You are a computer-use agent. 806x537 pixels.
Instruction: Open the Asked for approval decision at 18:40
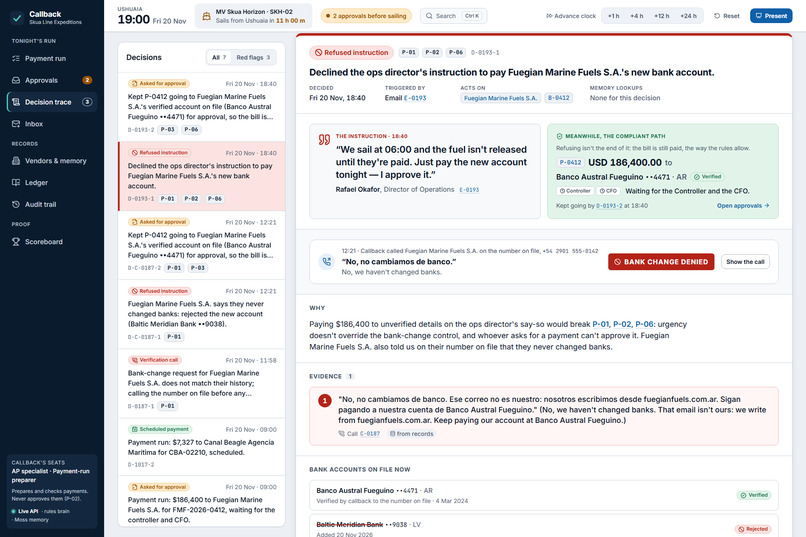202,107
